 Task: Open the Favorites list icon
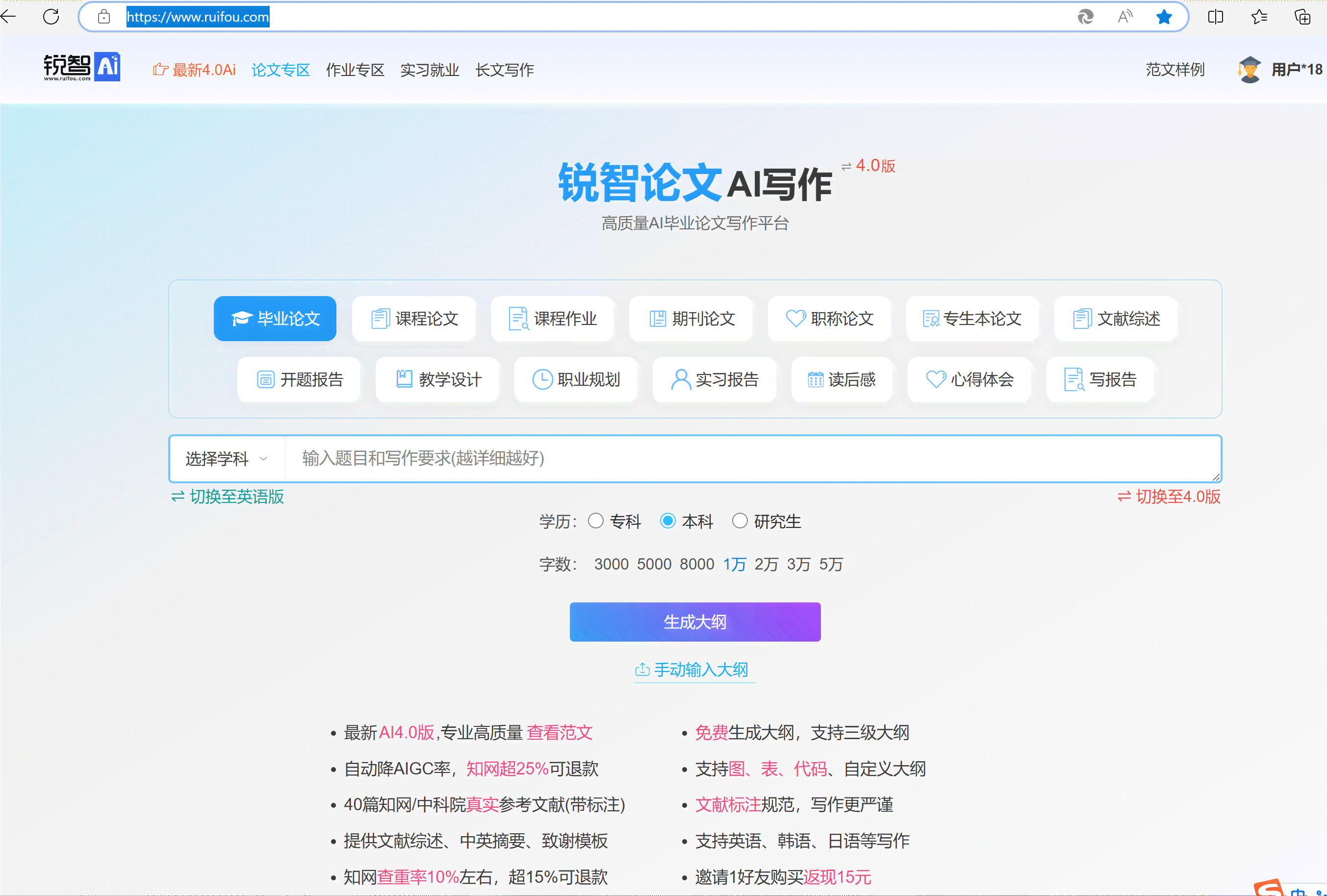pyautogui.click(x=1259, y=17)
